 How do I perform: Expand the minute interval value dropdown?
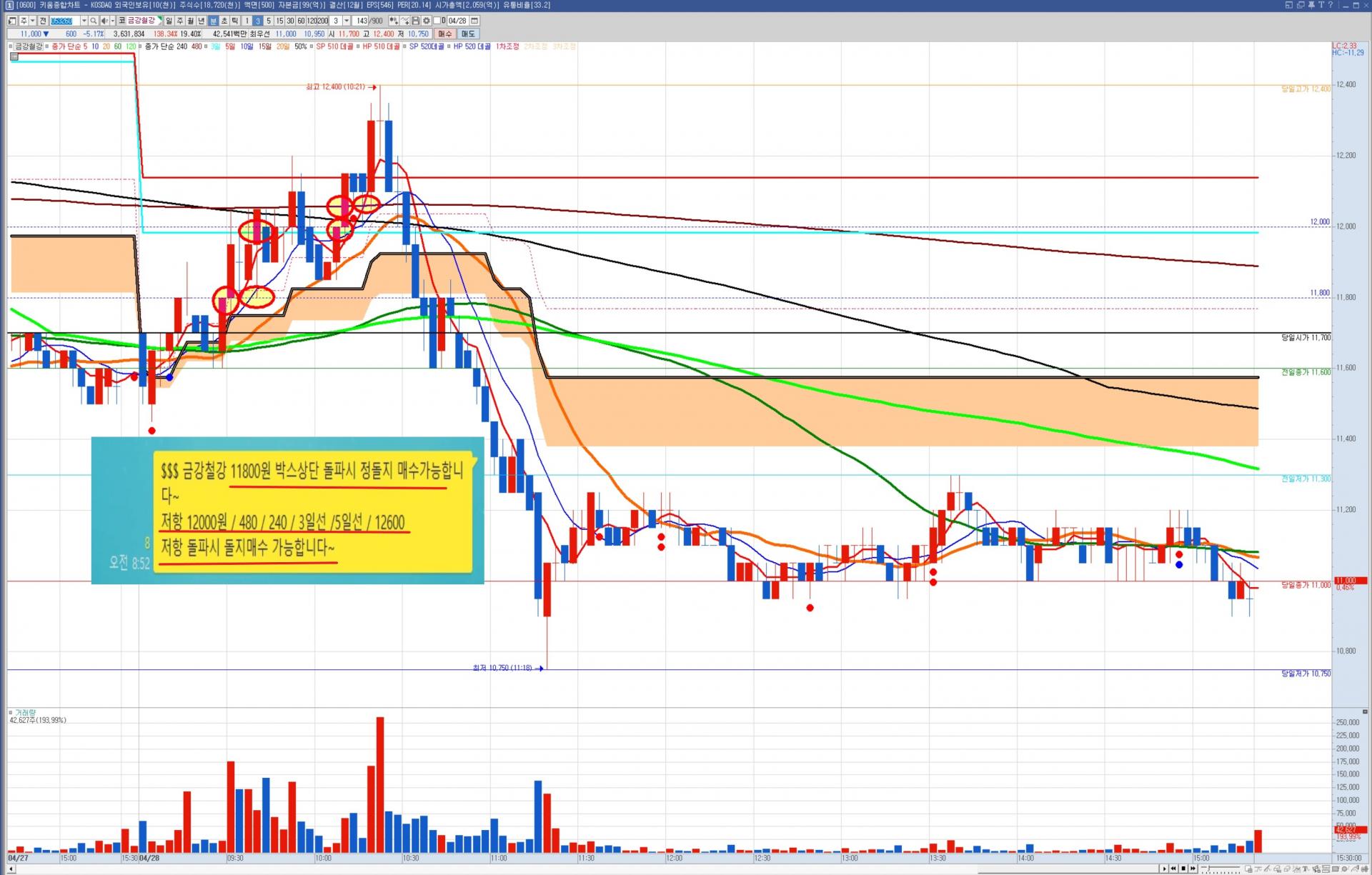click(347, 21)
